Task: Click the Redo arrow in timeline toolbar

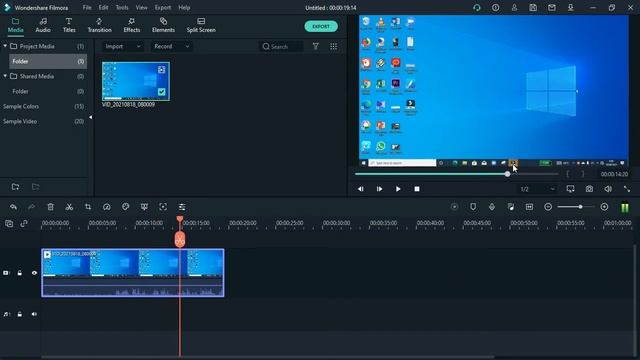Action: 31,207
